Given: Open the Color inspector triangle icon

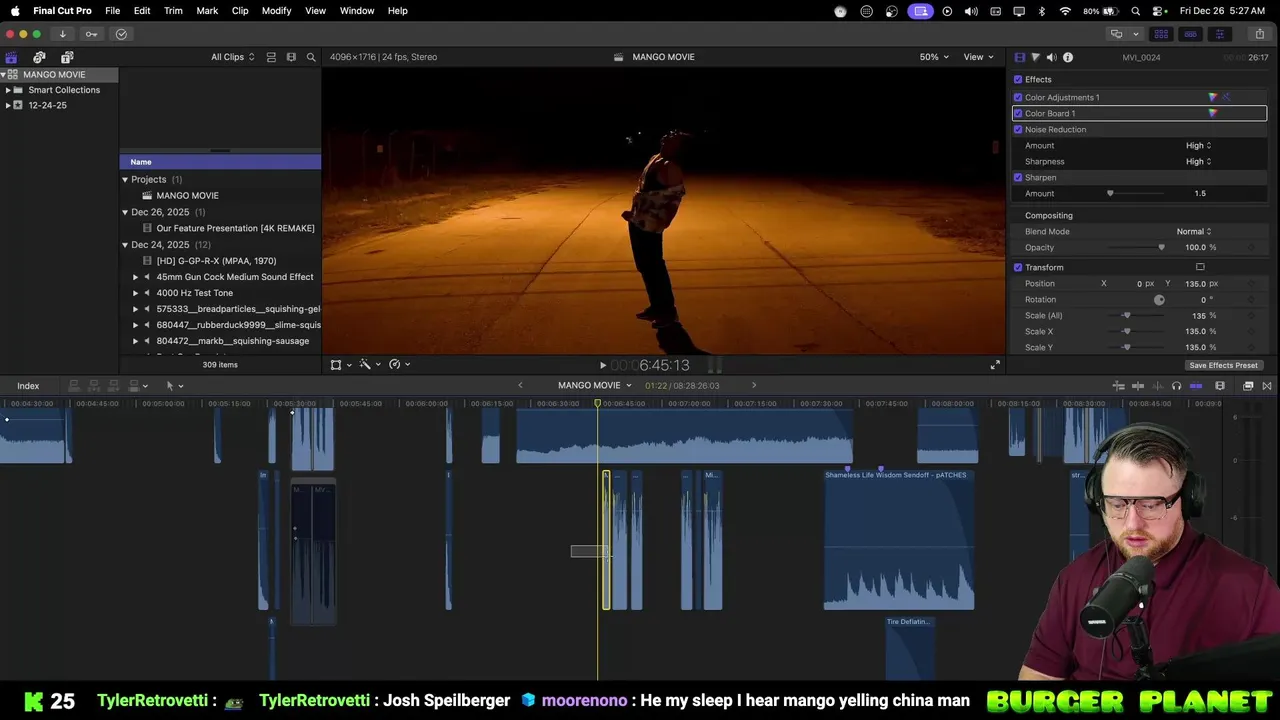Looking at the screenshot, I should click(1035, 57).
